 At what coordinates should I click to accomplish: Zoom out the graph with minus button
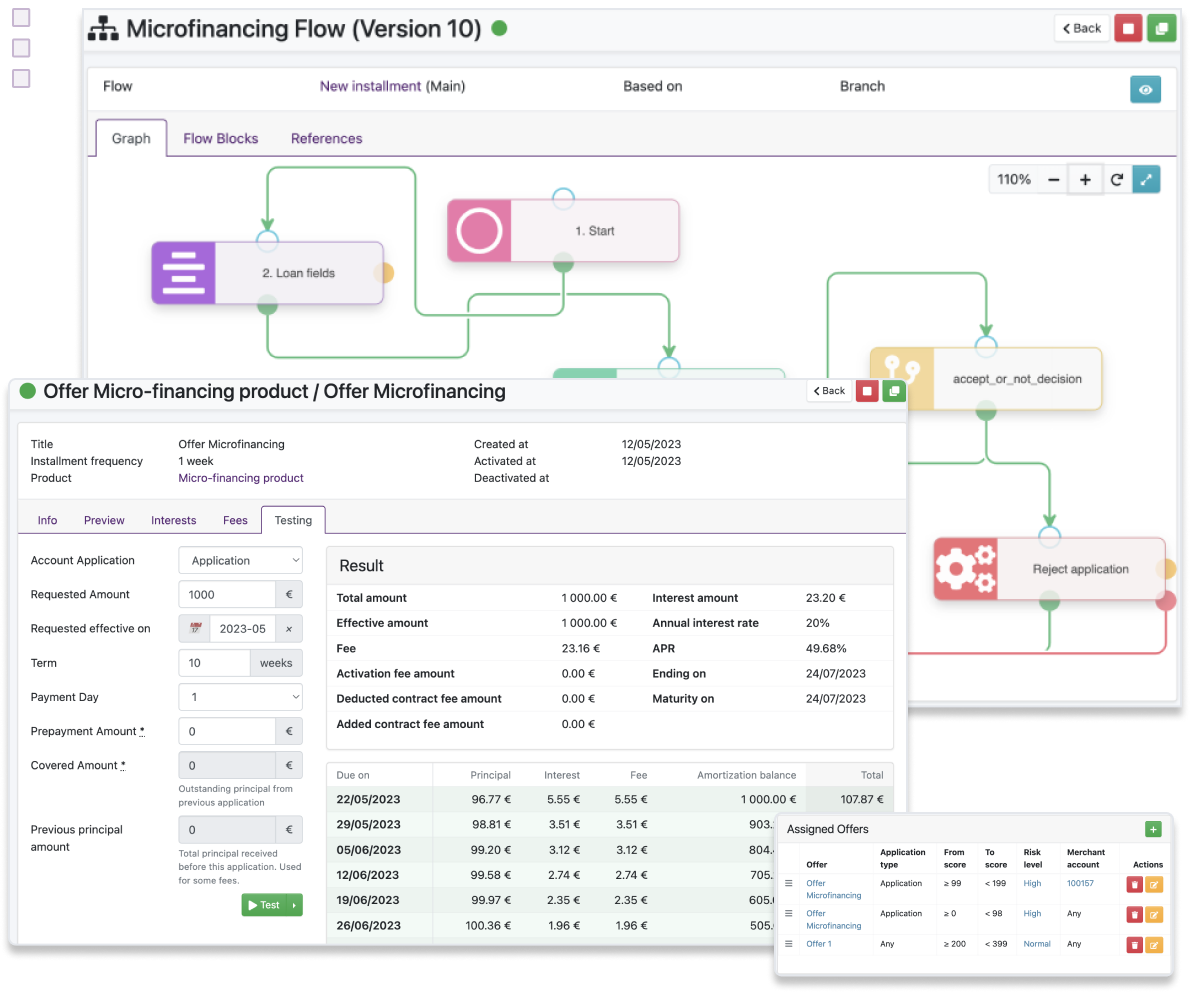1053,180
